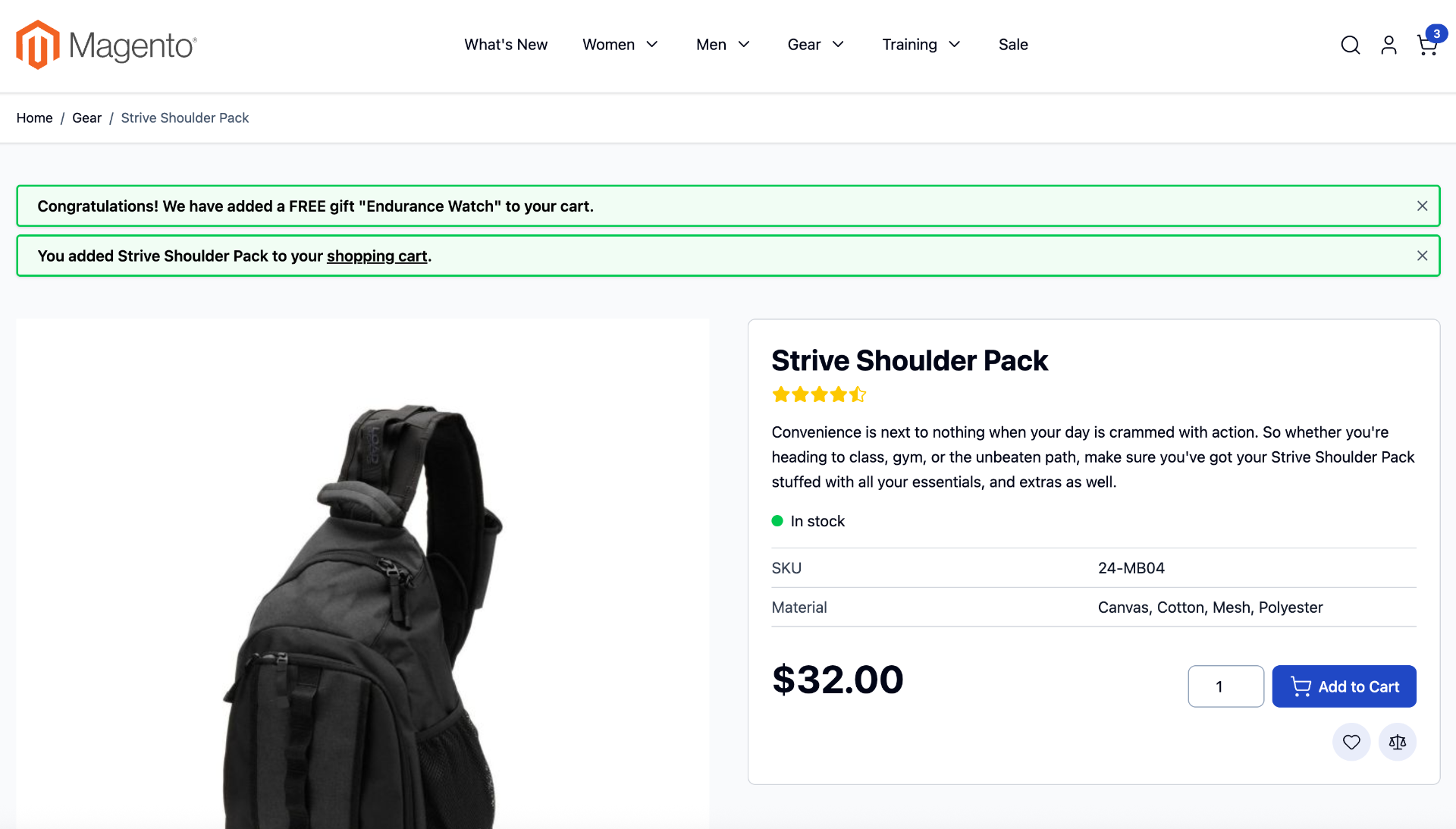The width and height of the screenshot is (1456, 829).
Task: Go to Home breadcrumb link
Action: [35, 118]
